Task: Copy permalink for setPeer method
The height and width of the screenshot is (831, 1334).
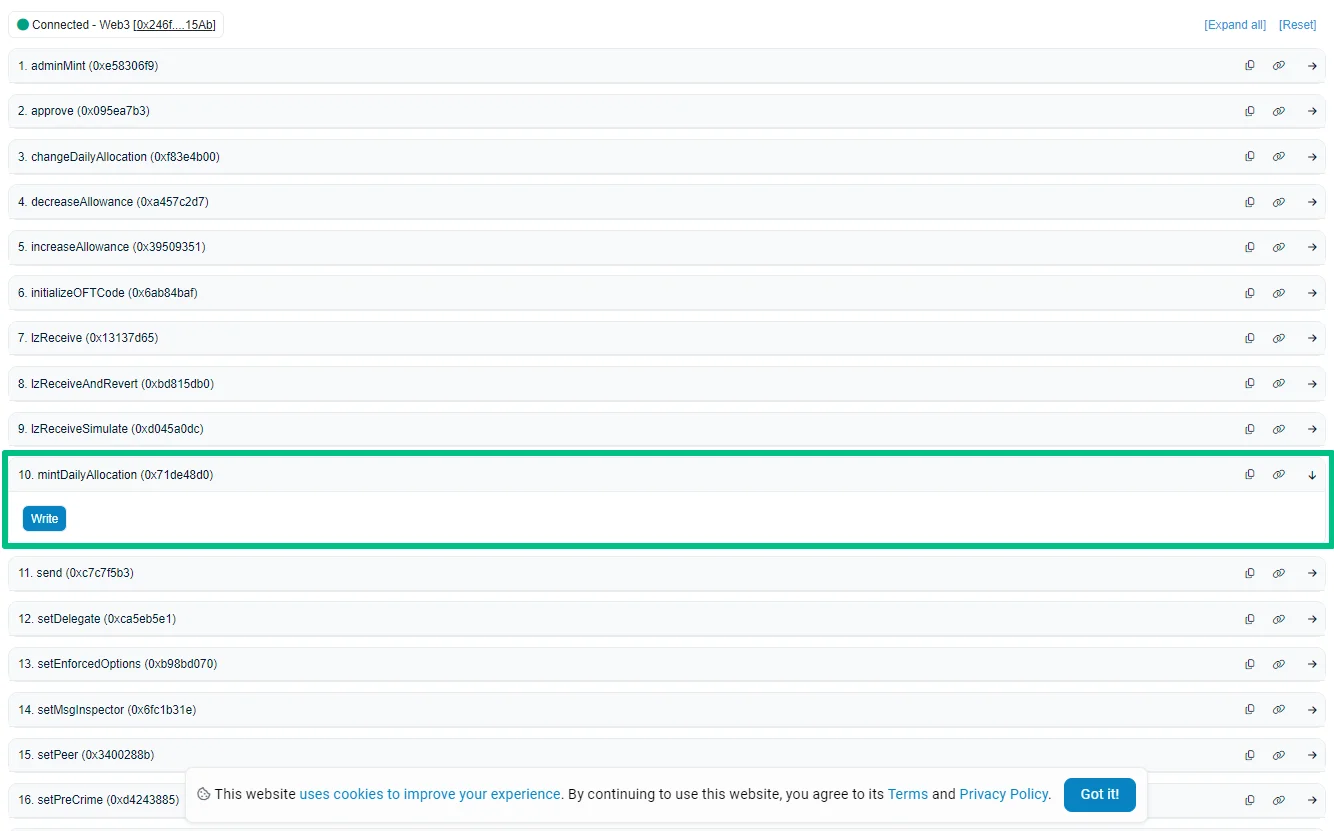Action: pos(1278,755)
